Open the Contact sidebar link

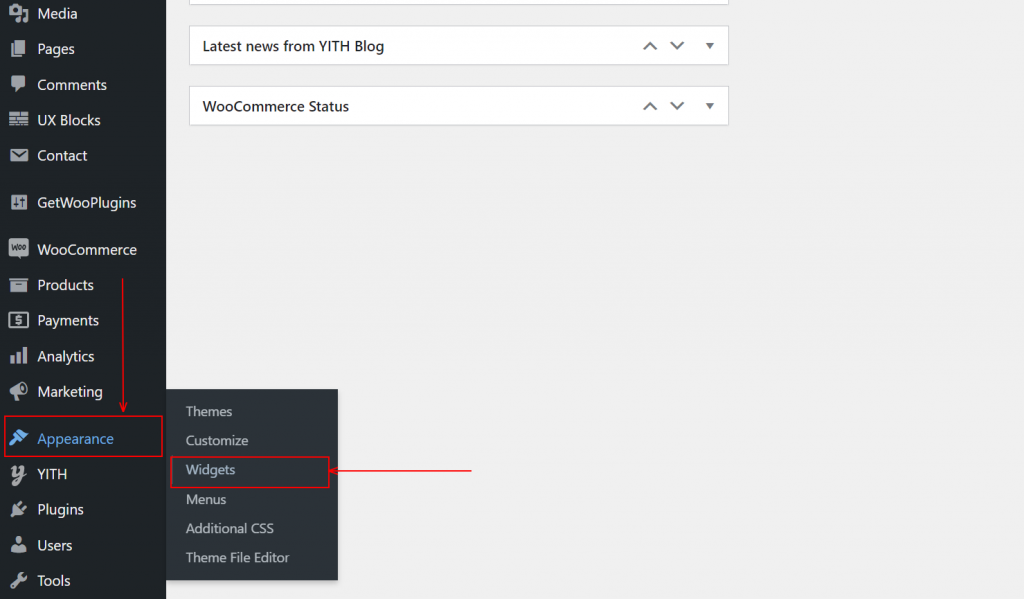pos(62,155)
